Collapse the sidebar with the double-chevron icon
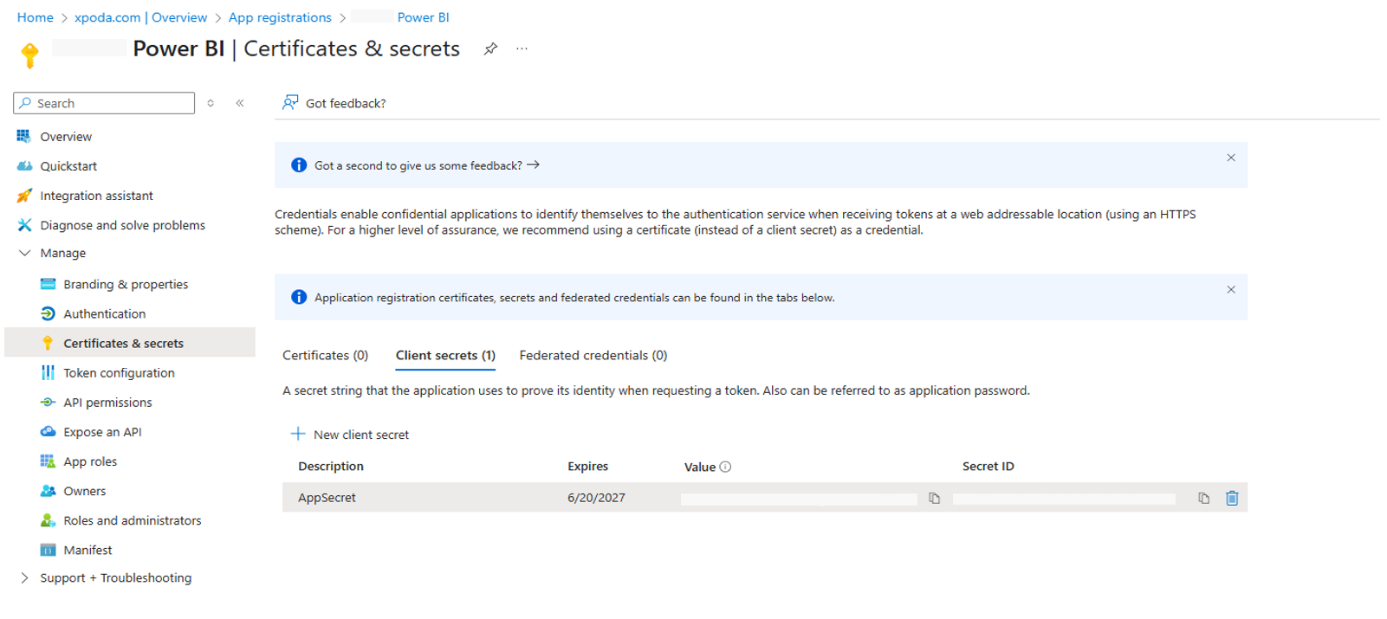This screenshot has height=619, width=1387. click(x=240, y=103)
